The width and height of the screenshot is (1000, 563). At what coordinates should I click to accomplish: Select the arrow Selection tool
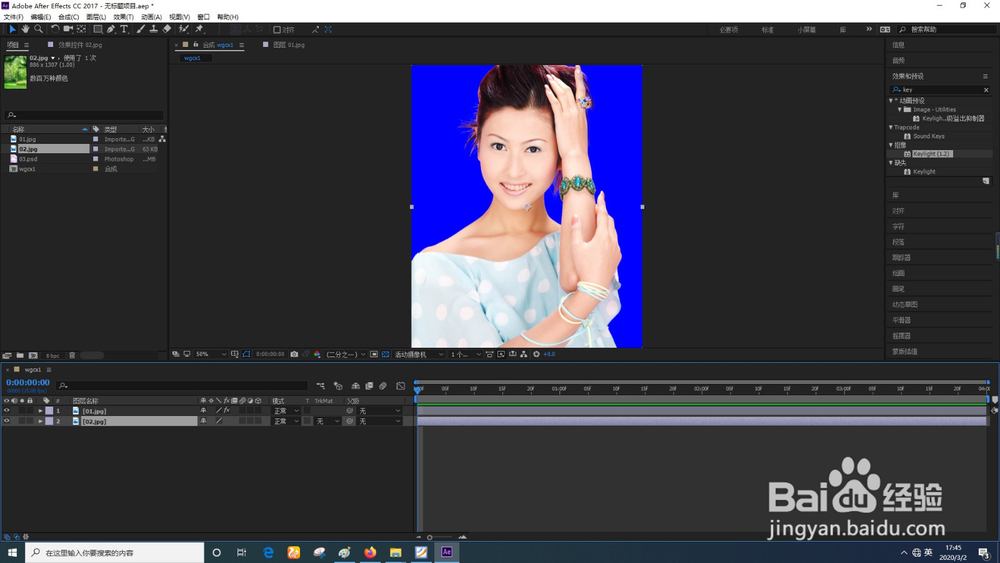coord(12,29)
